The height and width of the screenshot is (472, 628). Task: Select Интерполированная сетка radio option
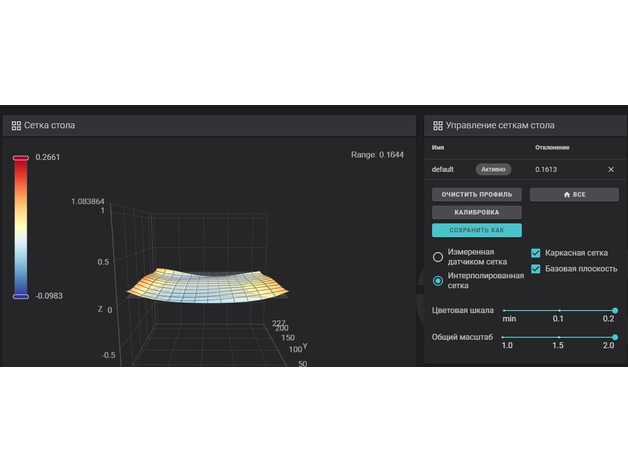tap(438, 281)
